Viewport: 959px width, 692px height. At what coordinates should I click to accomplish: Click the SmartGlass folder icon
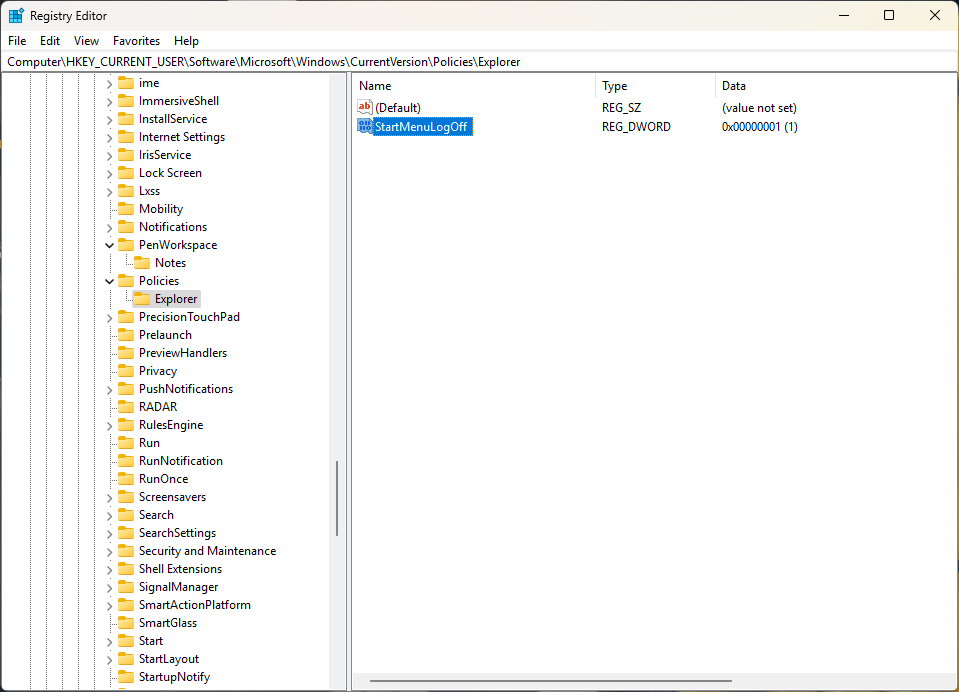[x=128, y=622]
